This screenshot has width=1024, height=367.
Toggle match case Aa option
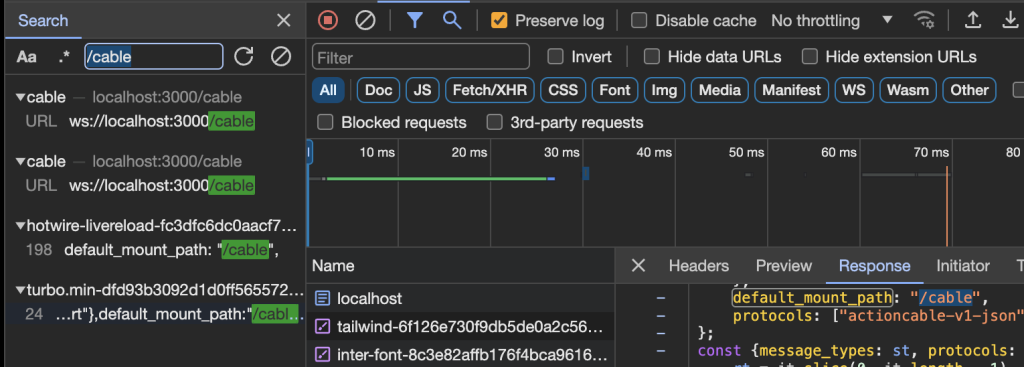pyautogui.click(x=27, y=57)
